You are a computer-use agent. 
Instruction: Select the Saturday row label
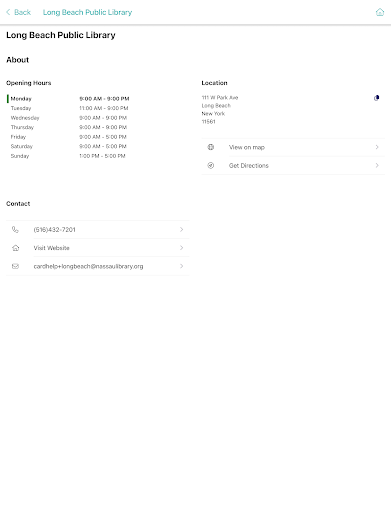pos(22,146)
